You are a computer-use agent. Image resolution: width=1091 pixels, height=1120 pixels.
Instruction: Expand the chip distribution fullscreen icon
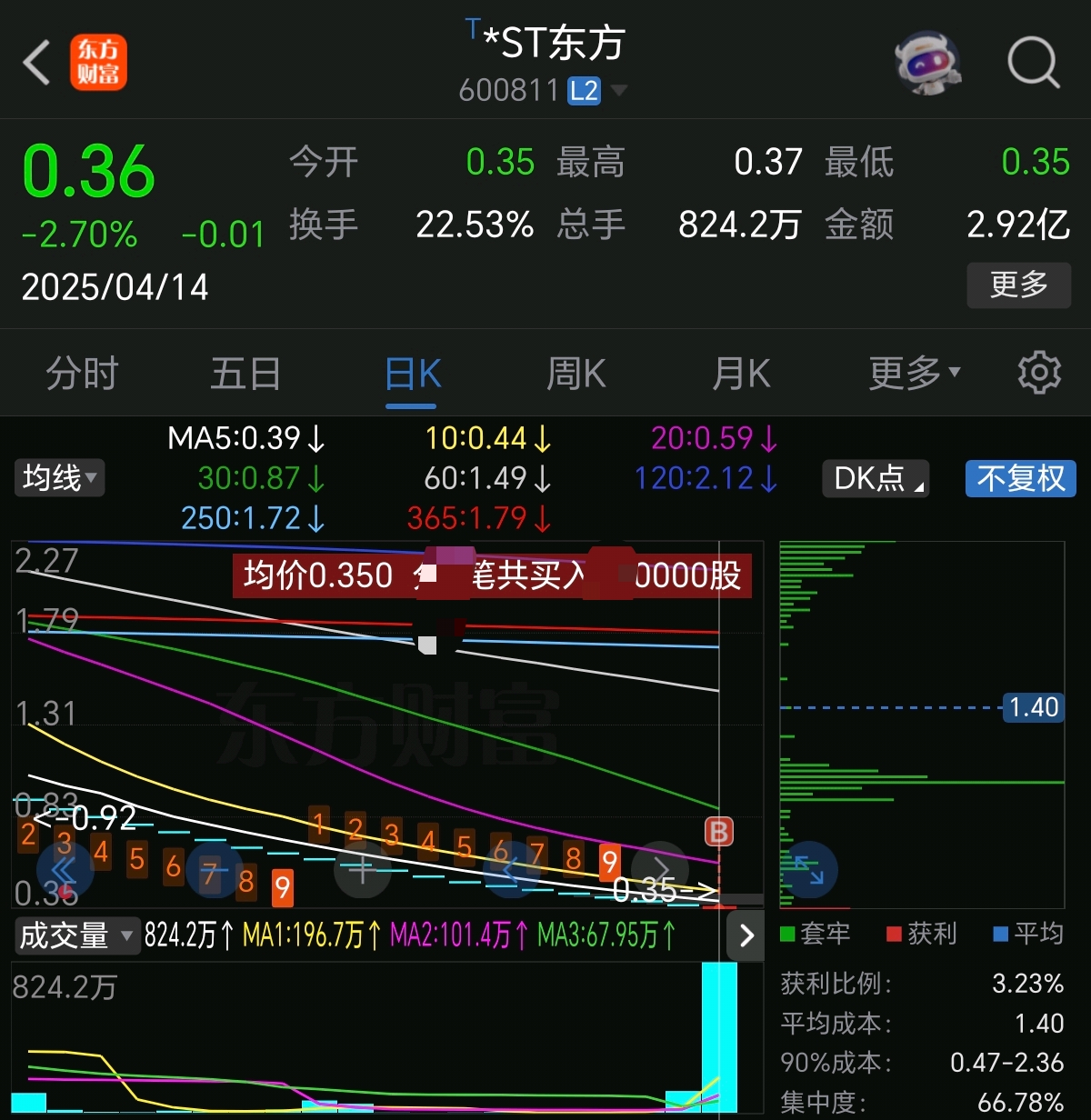tap(808, 870)
